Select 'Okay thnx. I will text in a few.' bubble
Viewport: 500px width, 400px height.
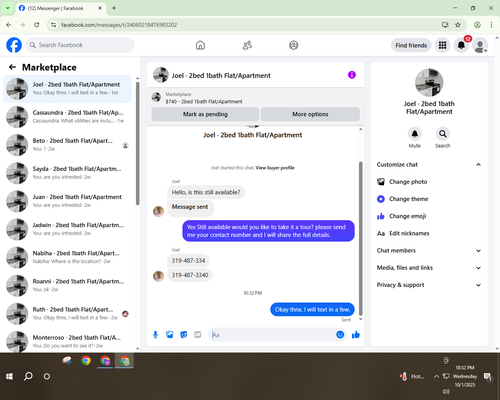312,309
